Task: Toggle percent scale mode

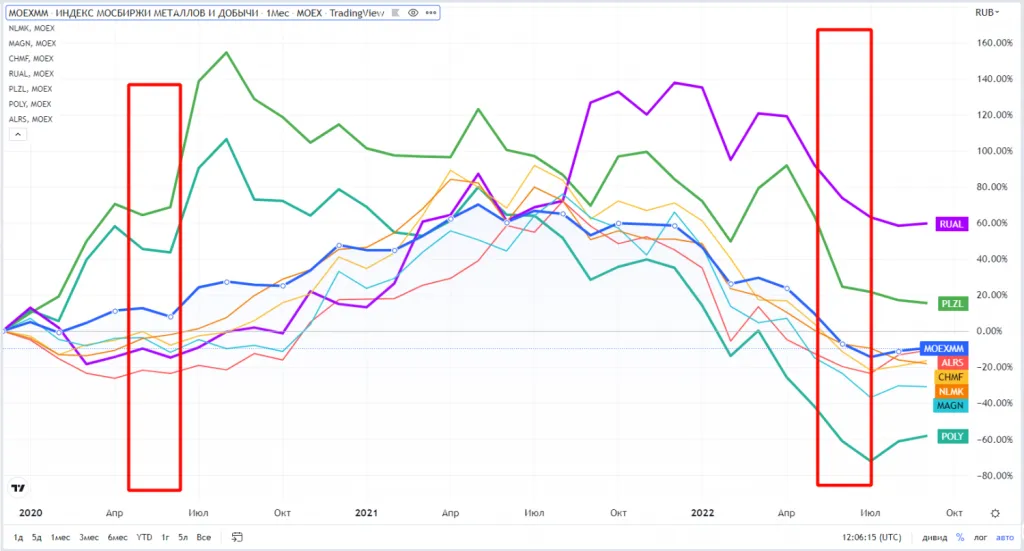Action: [x=960, y=537]
